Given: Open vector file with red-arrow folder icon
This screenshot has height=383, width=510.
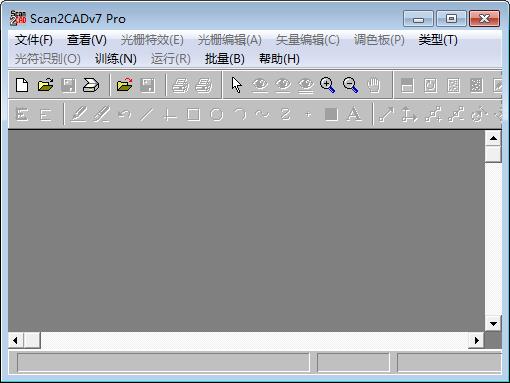Looking at the screenshot, I should coord(124,85).
